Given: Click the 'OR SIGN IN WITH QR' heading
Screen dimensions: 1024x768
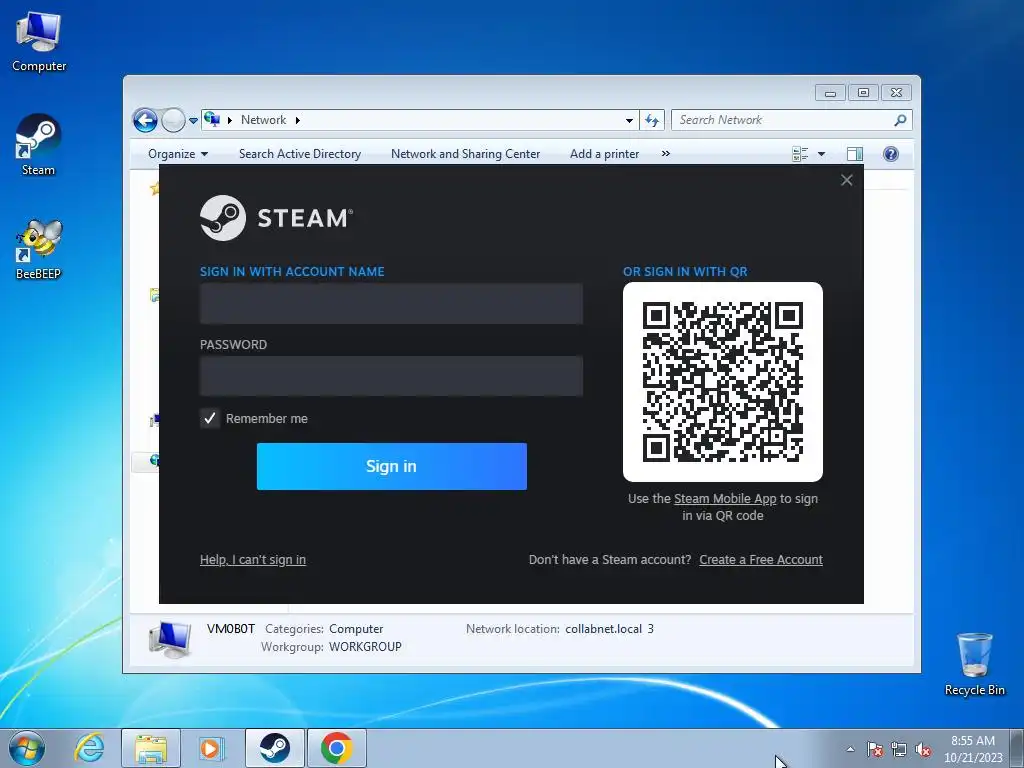Looking at the screenshot, I should pyautogui.click(x=685, y=272).
